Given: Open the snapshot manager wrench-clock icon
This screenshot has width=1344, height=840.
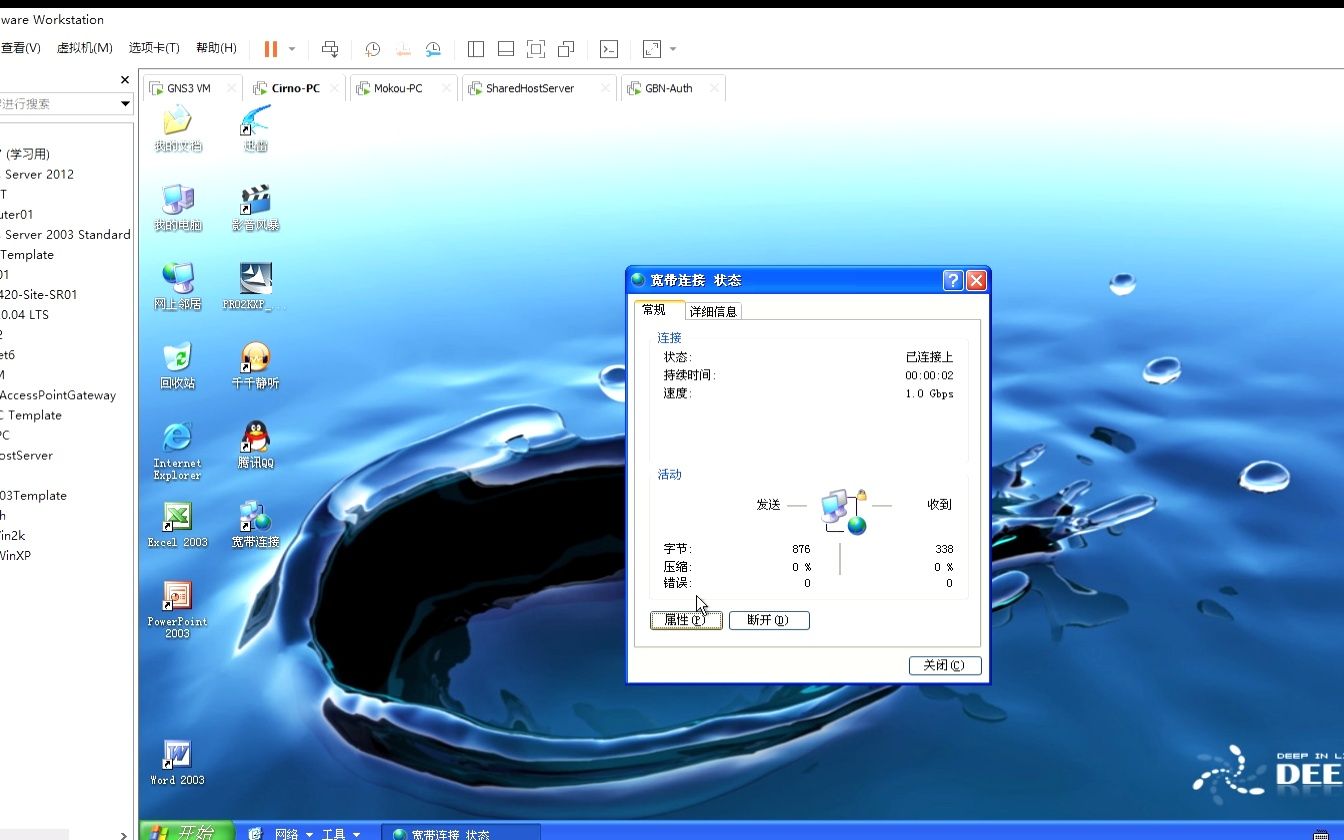Looking at the screenshot, I should click(433, 48).
